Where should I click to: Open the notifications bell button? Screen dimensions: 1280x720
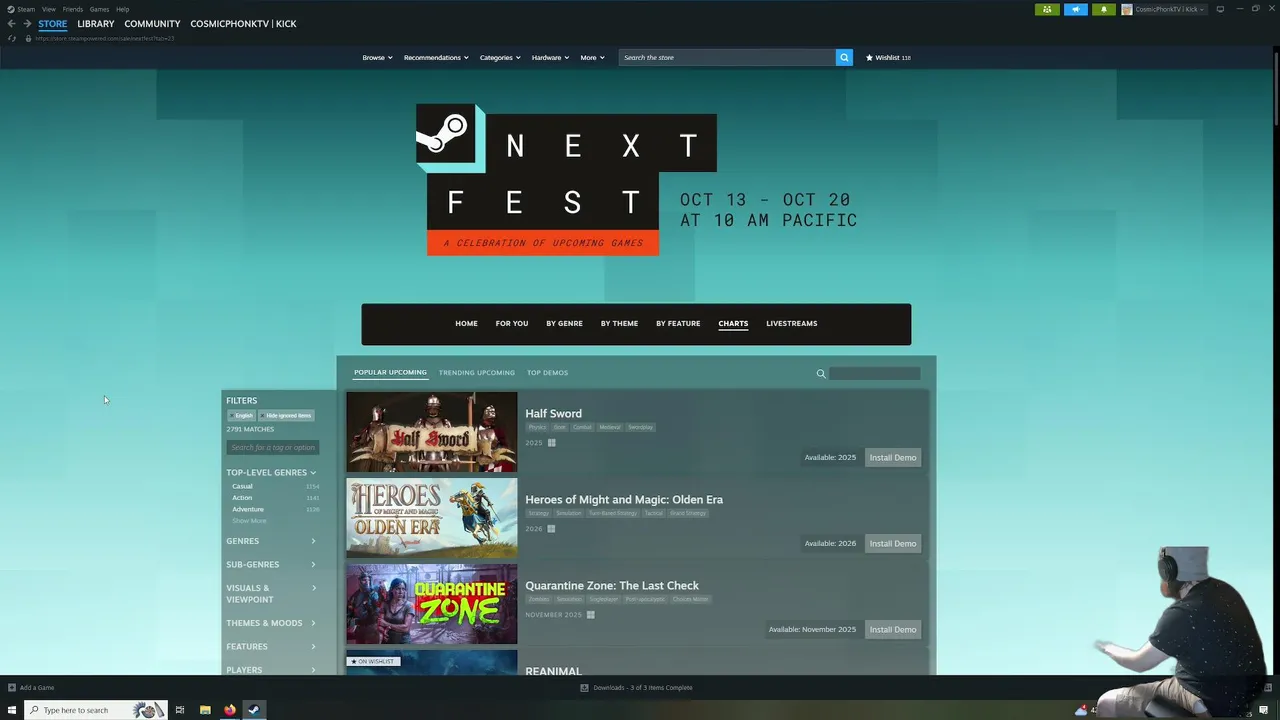tap(1103, 9)
